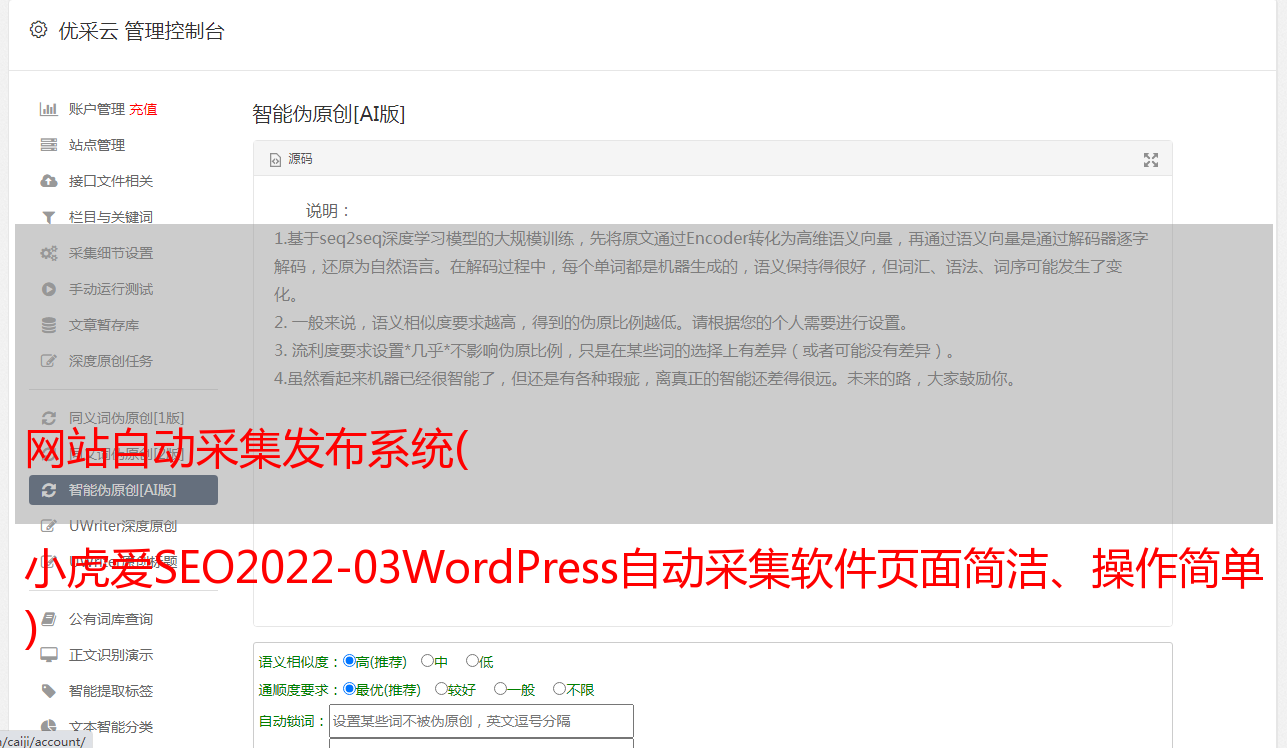
Task: Click the filter icon for 栏目与关键词
Action: 48,217
